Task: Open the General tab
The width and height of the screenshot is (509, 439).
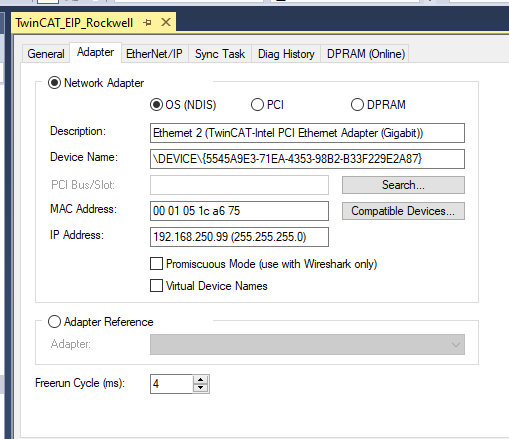Action: coord(46,54)
